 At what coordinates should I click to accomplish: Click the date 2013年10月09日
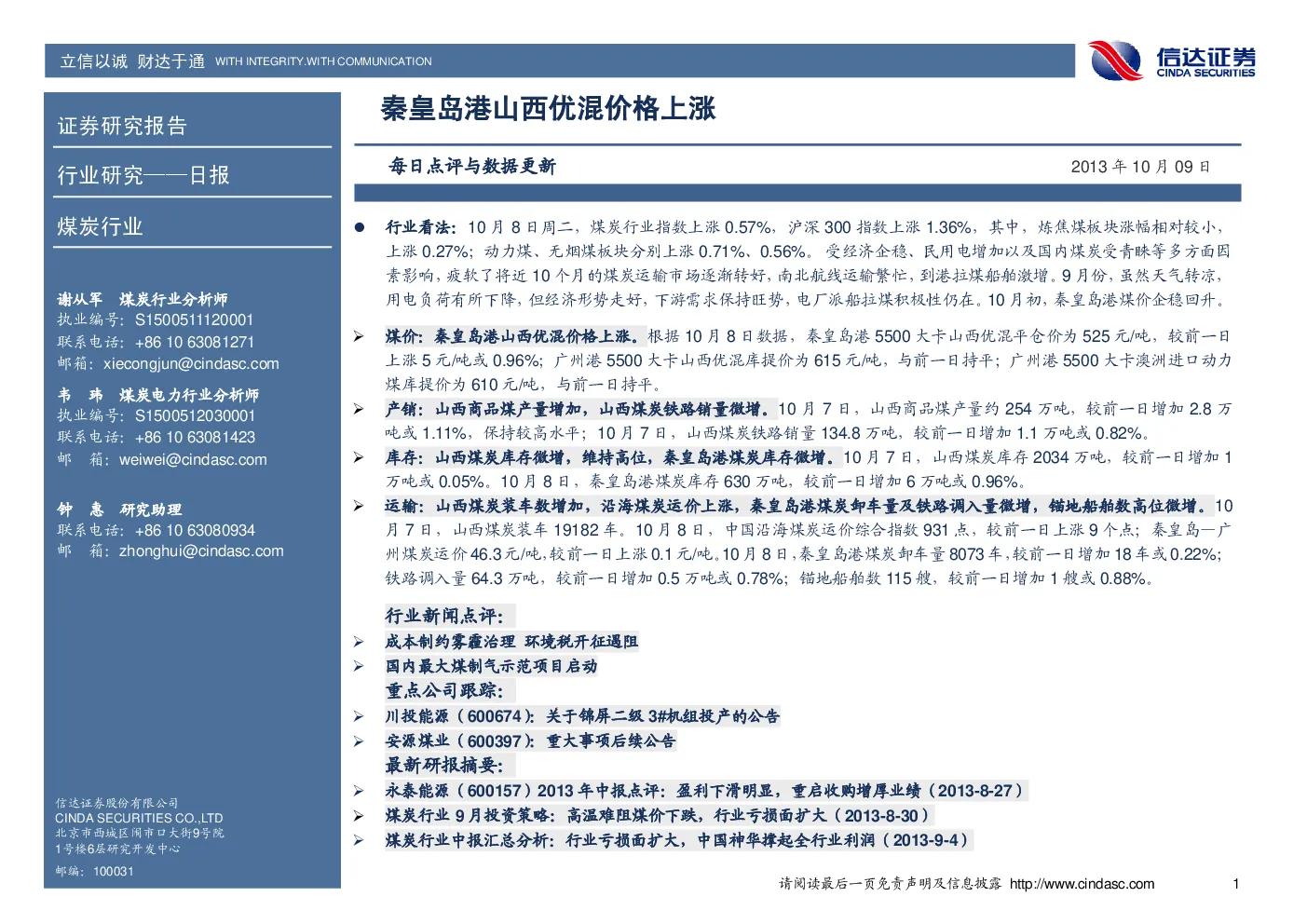(1140, 167)
